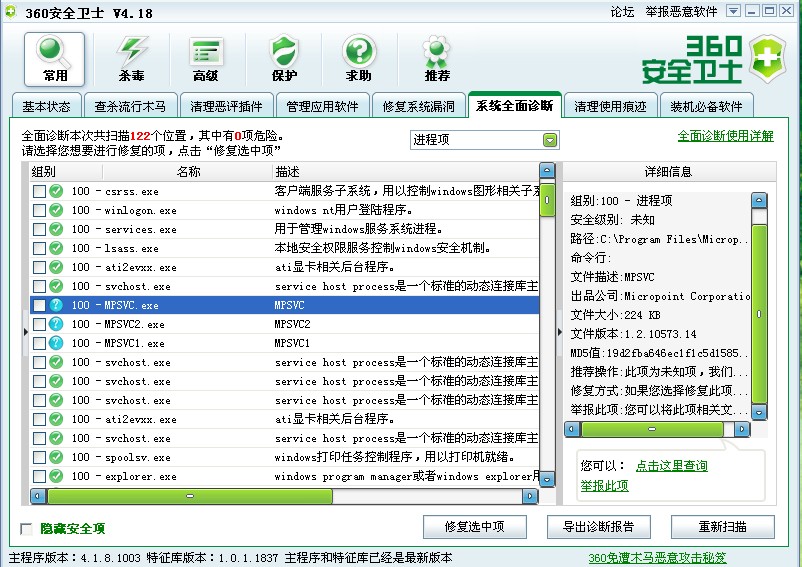Open the 求助 question mark icon
Image resolution: width=802 pixels, height=567 pixels.
point(359,59)
